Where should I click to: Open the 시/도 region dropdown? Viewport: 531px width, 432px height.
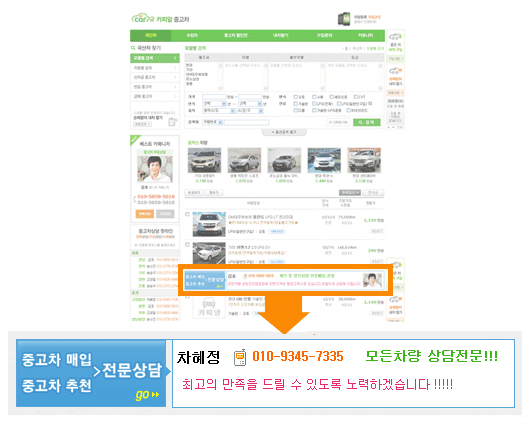click(218, 111)
